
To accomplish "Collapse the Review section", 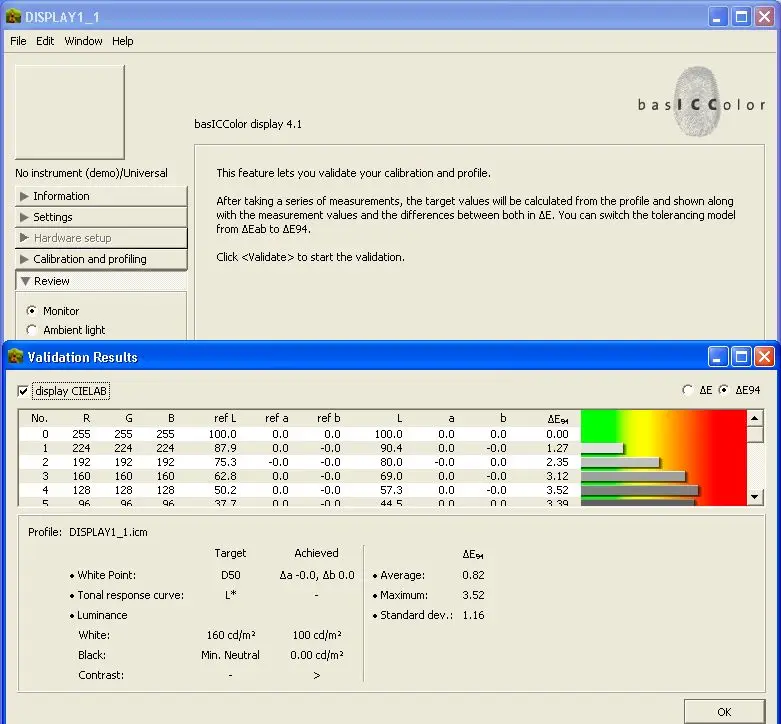I will tap(101, 281).
